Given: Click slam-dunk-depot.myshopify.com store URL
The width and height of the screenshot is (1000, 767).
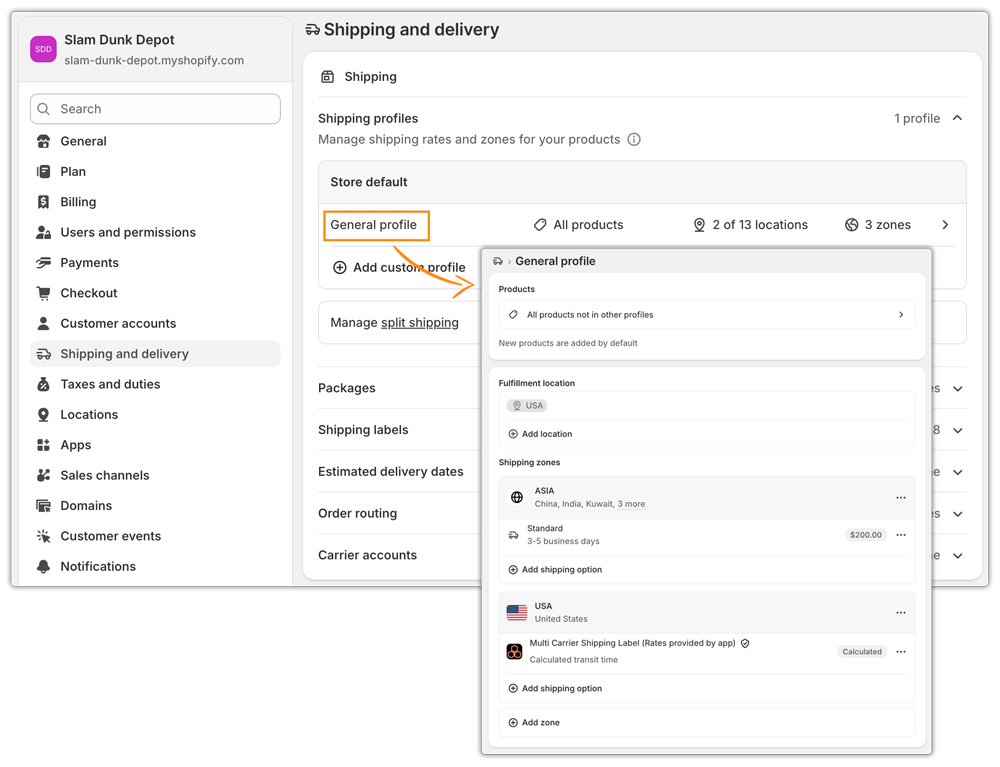Looking at the screenshot, I should coord(154,61).
